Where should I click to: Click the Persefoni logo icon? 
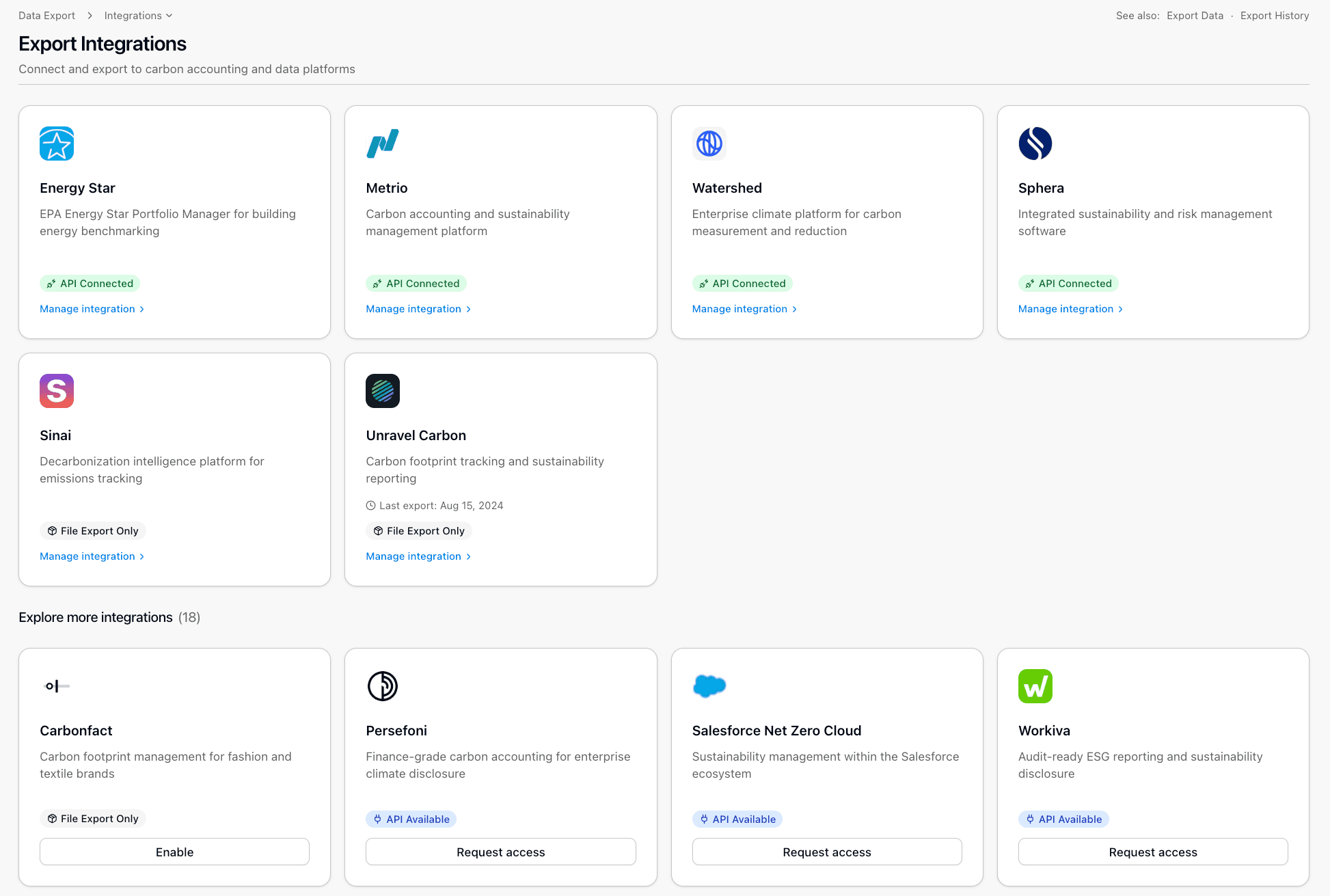pos(383,686)
